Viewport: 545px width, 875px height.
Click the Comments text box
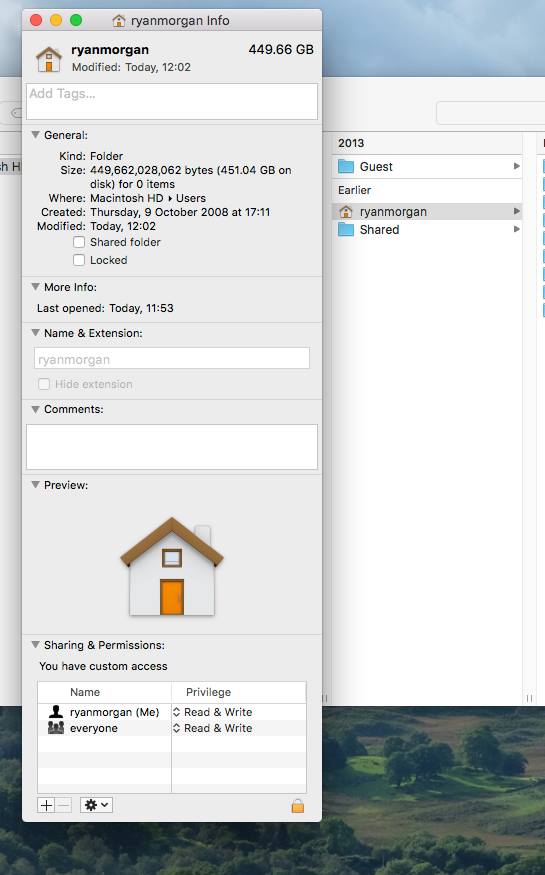pyautogui.click(x=172, y=447)
